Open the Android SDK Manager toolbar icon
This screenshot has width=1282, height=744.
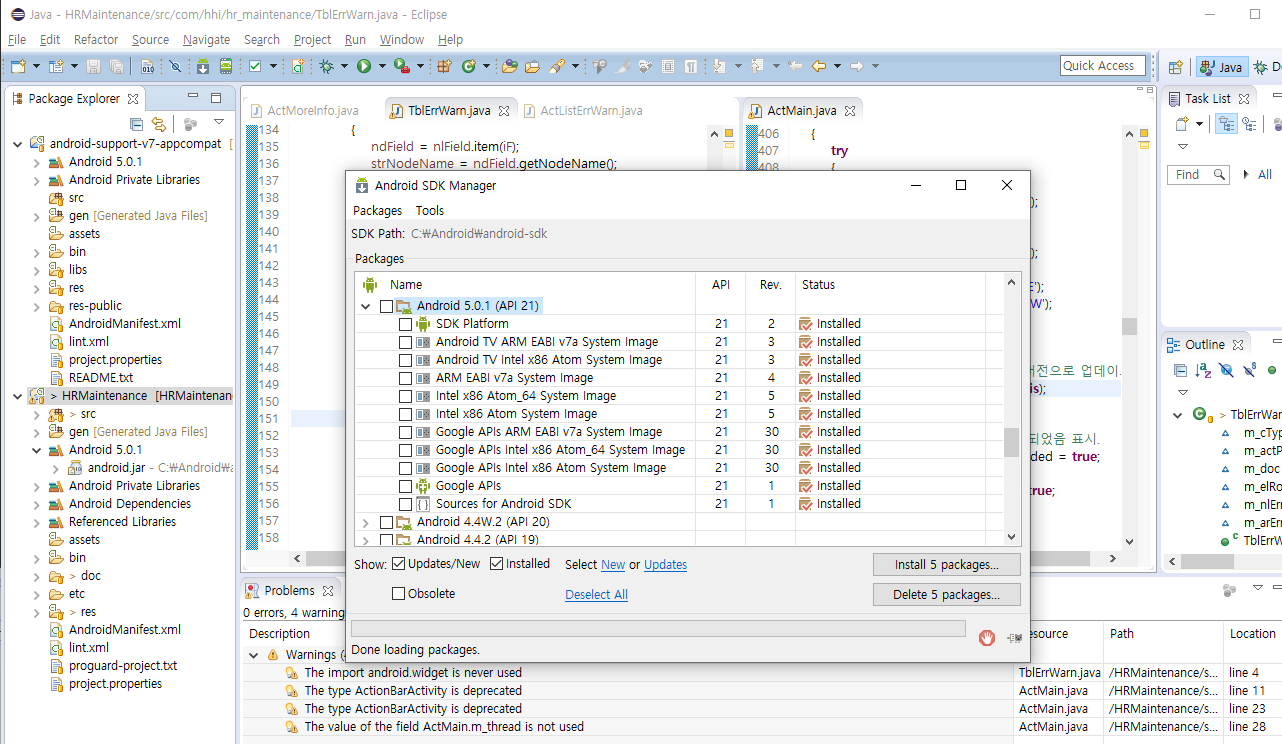pos(203,67)
